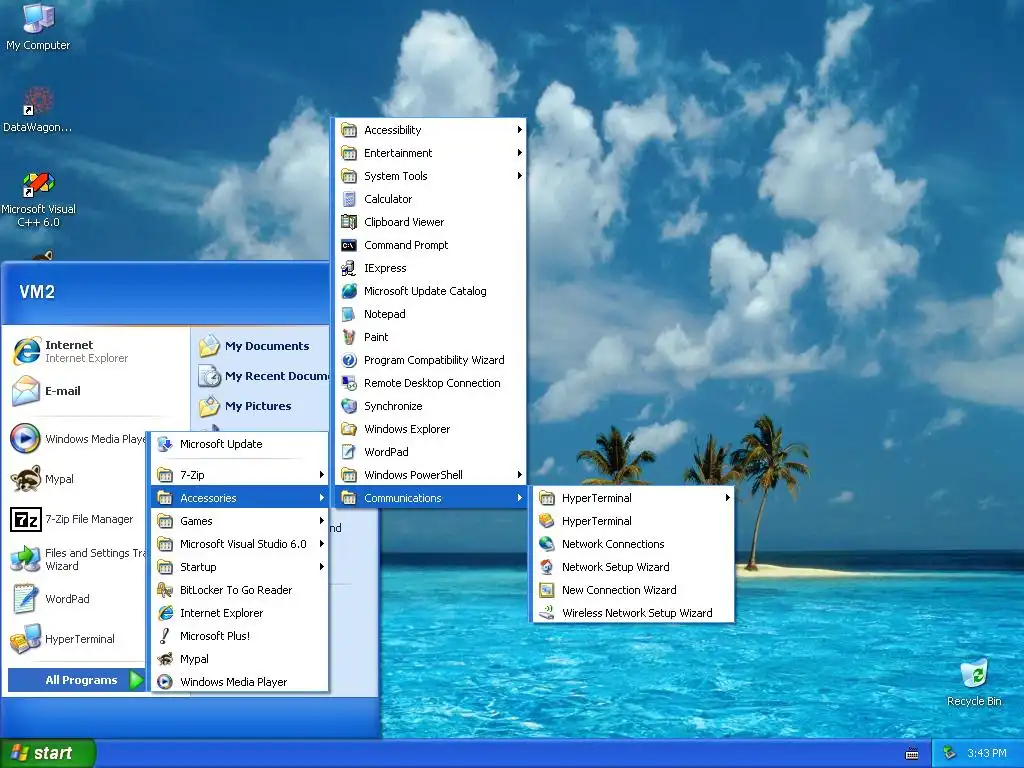Open the My Computer desktop icon
Image resolution: width=1024 pixels, height=768 pixels.
(x=38, y=26)
